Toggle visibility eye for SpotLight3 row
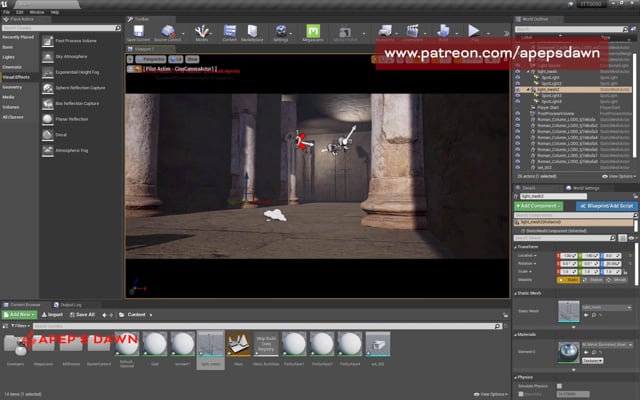The width and height of the screenshot is (640, 400). pos(518,96)
